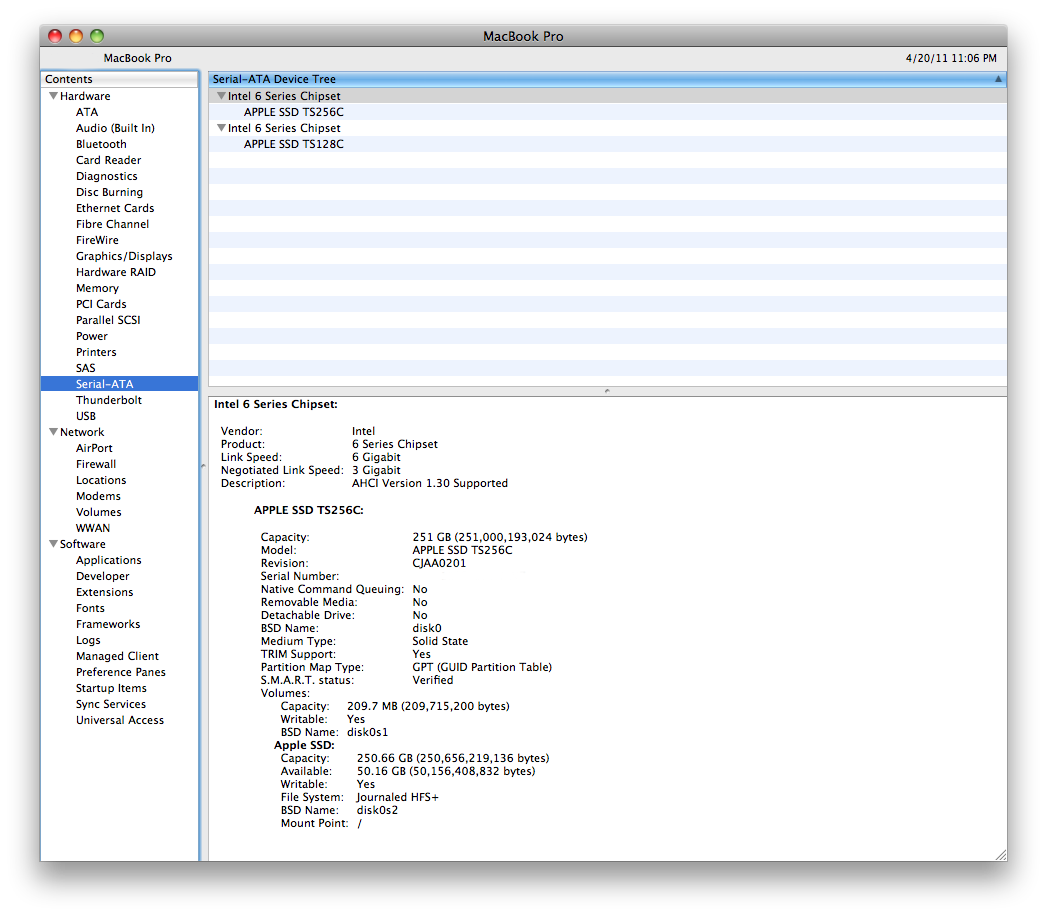This screenshot has width=1047, height=916.
Task: Select Card Reader in sidebar
Action: coord(108,160)
